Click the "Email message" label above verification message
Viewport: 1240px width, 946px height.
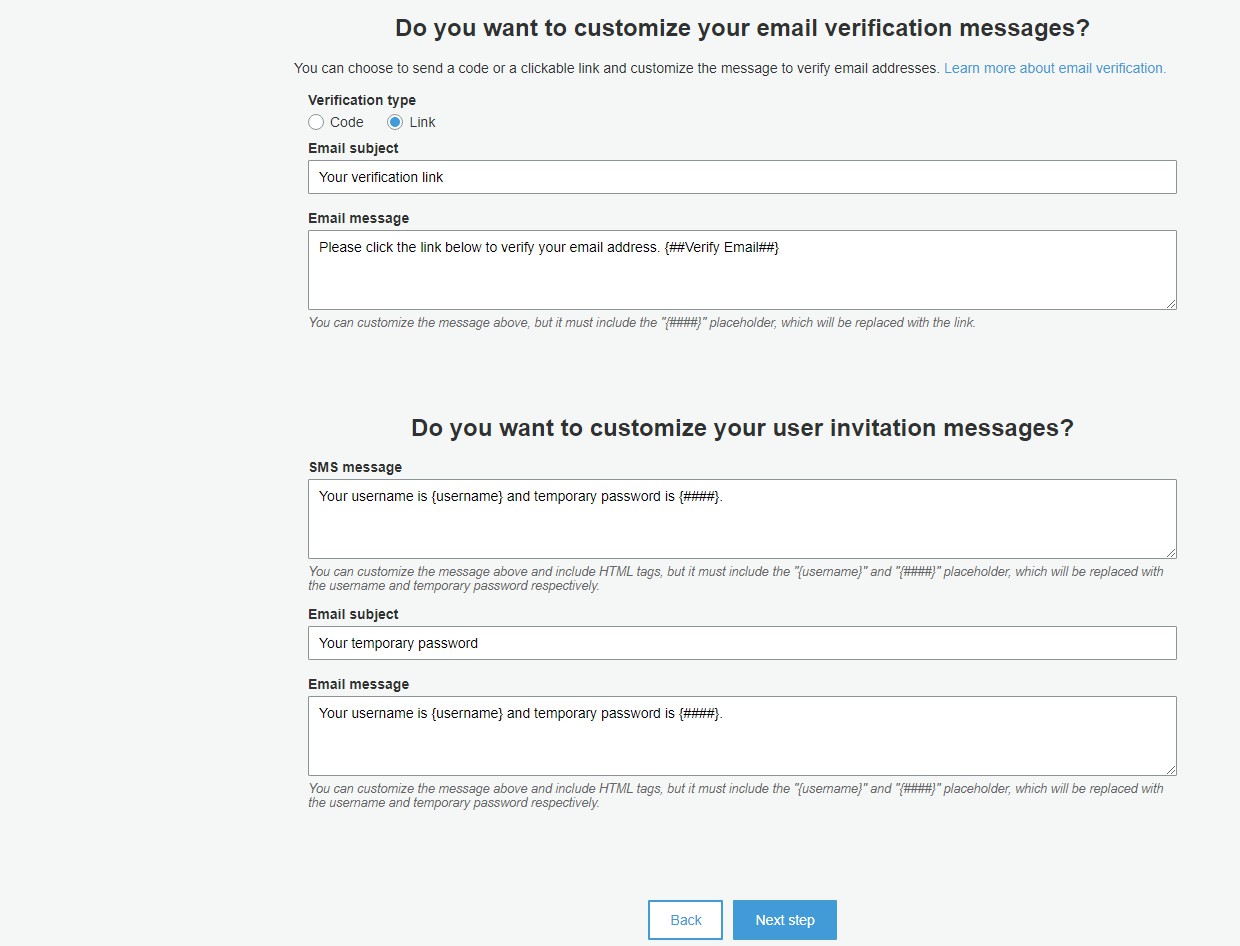pos(358,218)
